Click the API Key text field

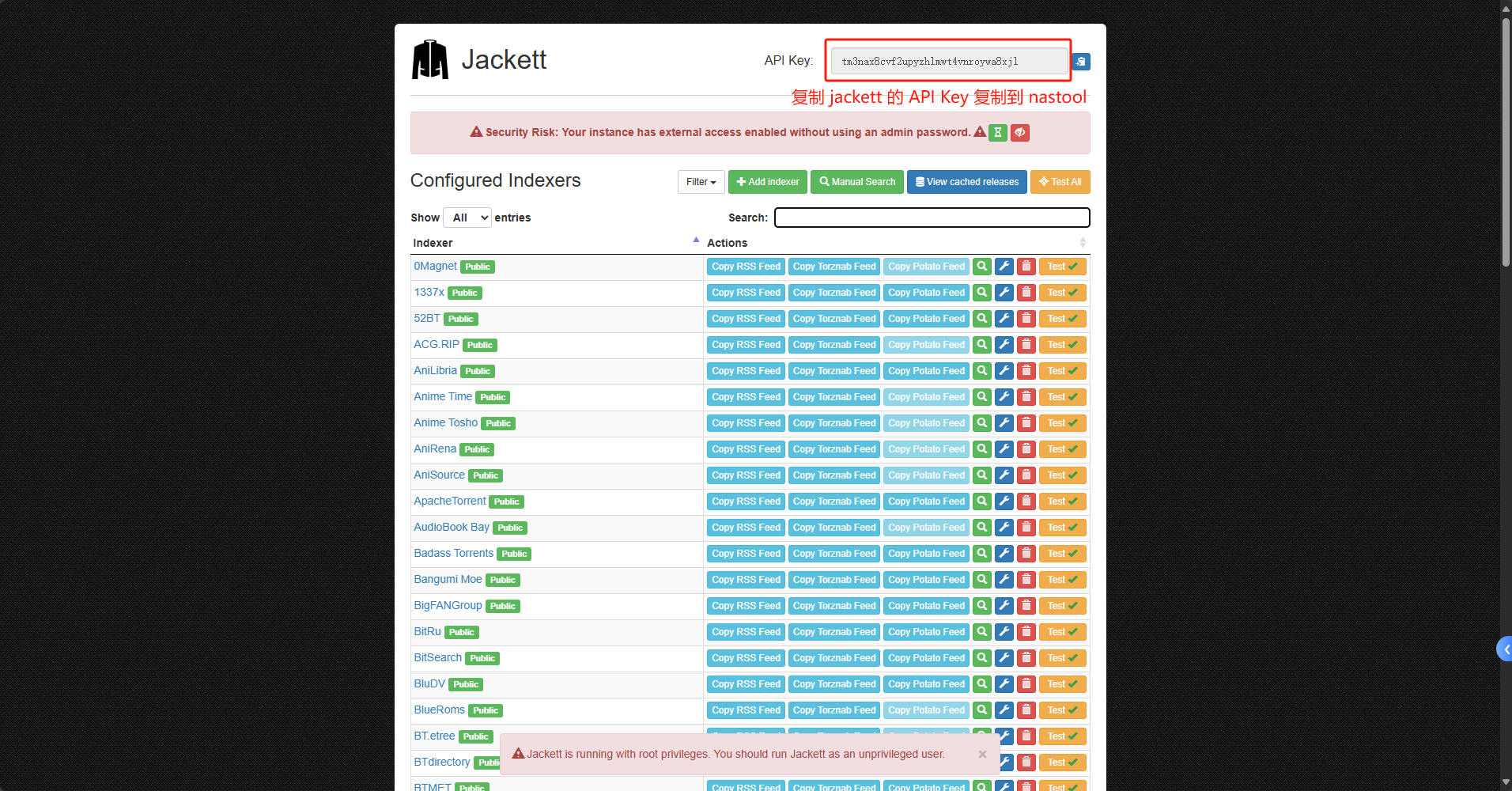tap(949, 62)
